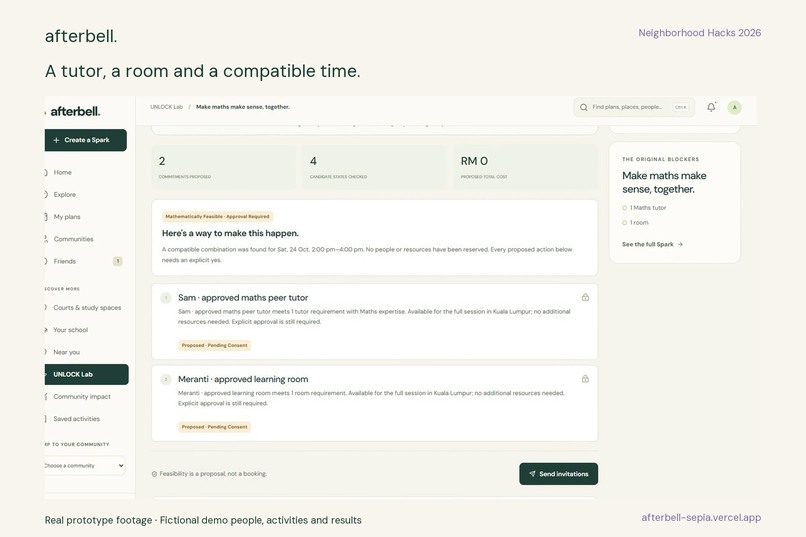
Task: Click the Create a Spark button
Action: click(x=86, y=140)
